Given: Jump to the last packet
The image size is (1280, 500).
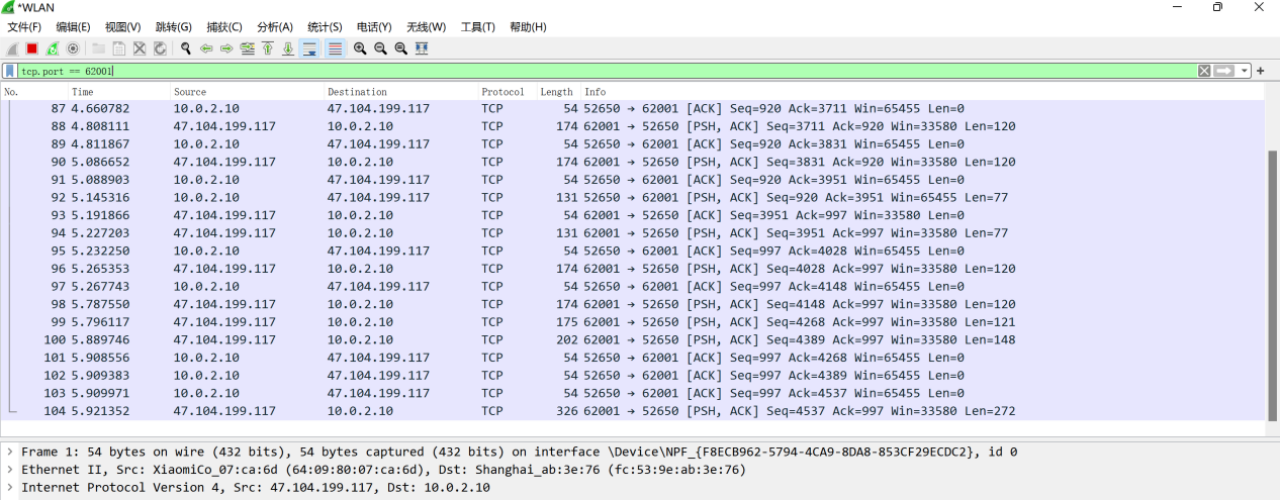Looking at the screenshot, I should (x=288, y=48).
